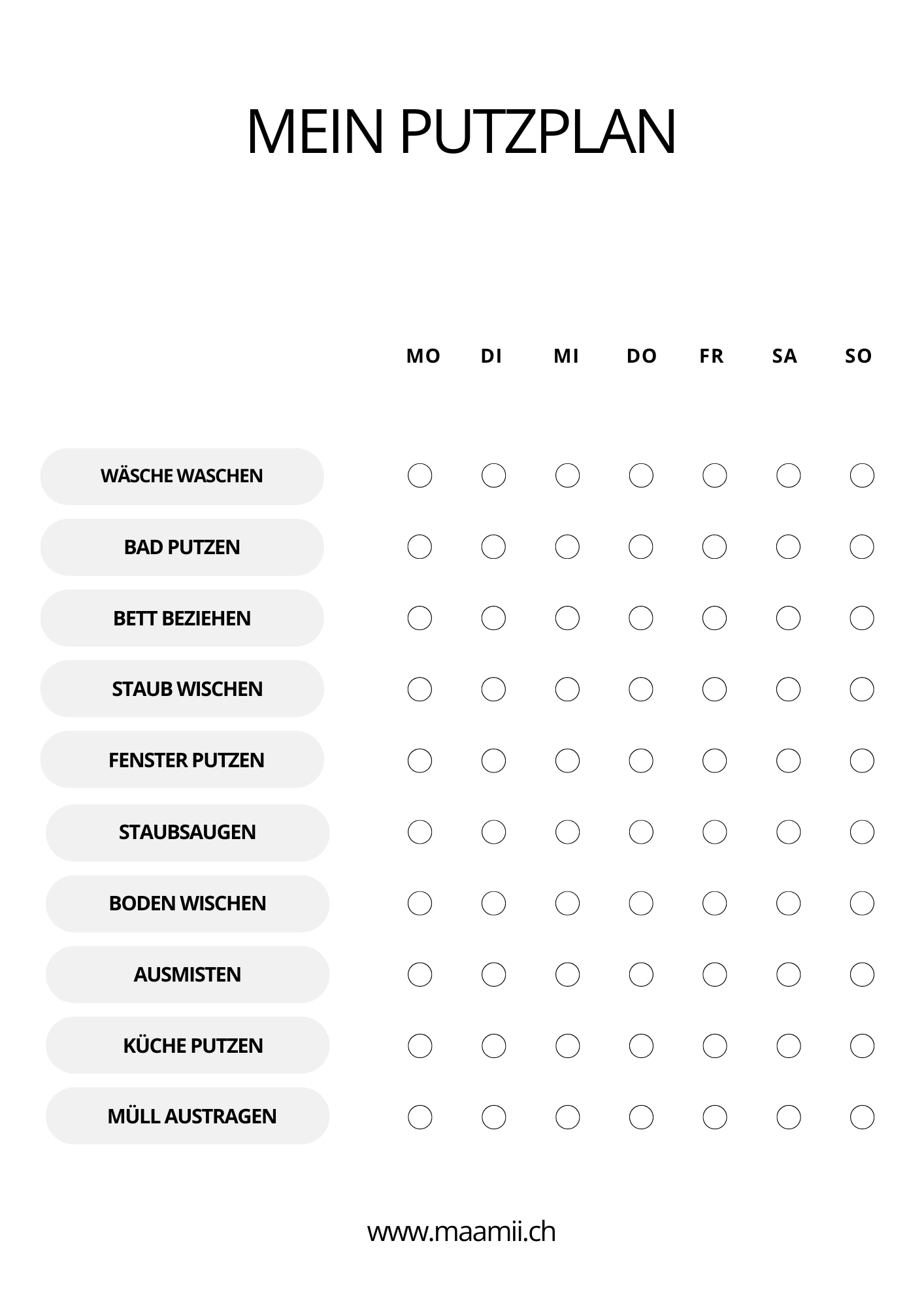Open the www.maamii.ch link
The height and width of the screenshot is (1307, 924).
[461, 1232]
